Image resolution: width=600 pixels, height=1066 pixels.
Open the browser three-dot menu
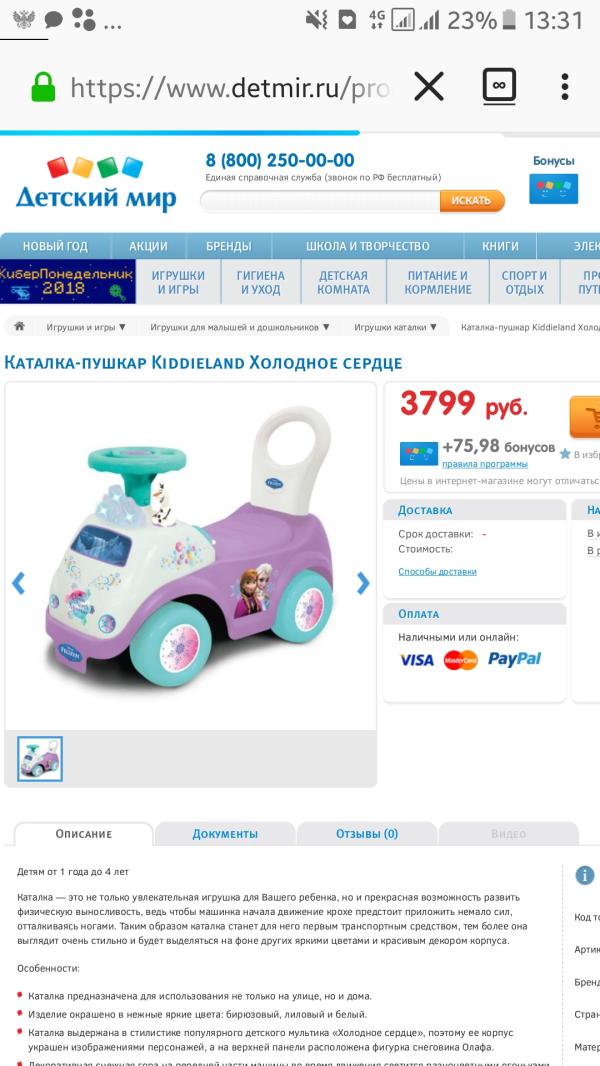(x=565, y=87)
